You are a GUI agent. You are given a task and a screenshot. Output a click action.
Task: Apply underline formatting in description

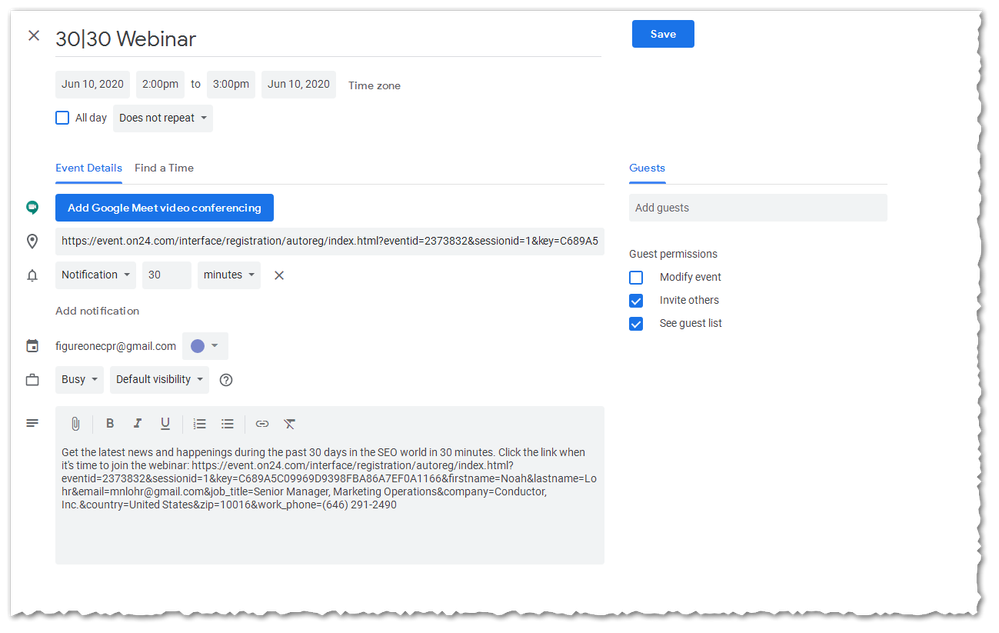click(165, 424)
